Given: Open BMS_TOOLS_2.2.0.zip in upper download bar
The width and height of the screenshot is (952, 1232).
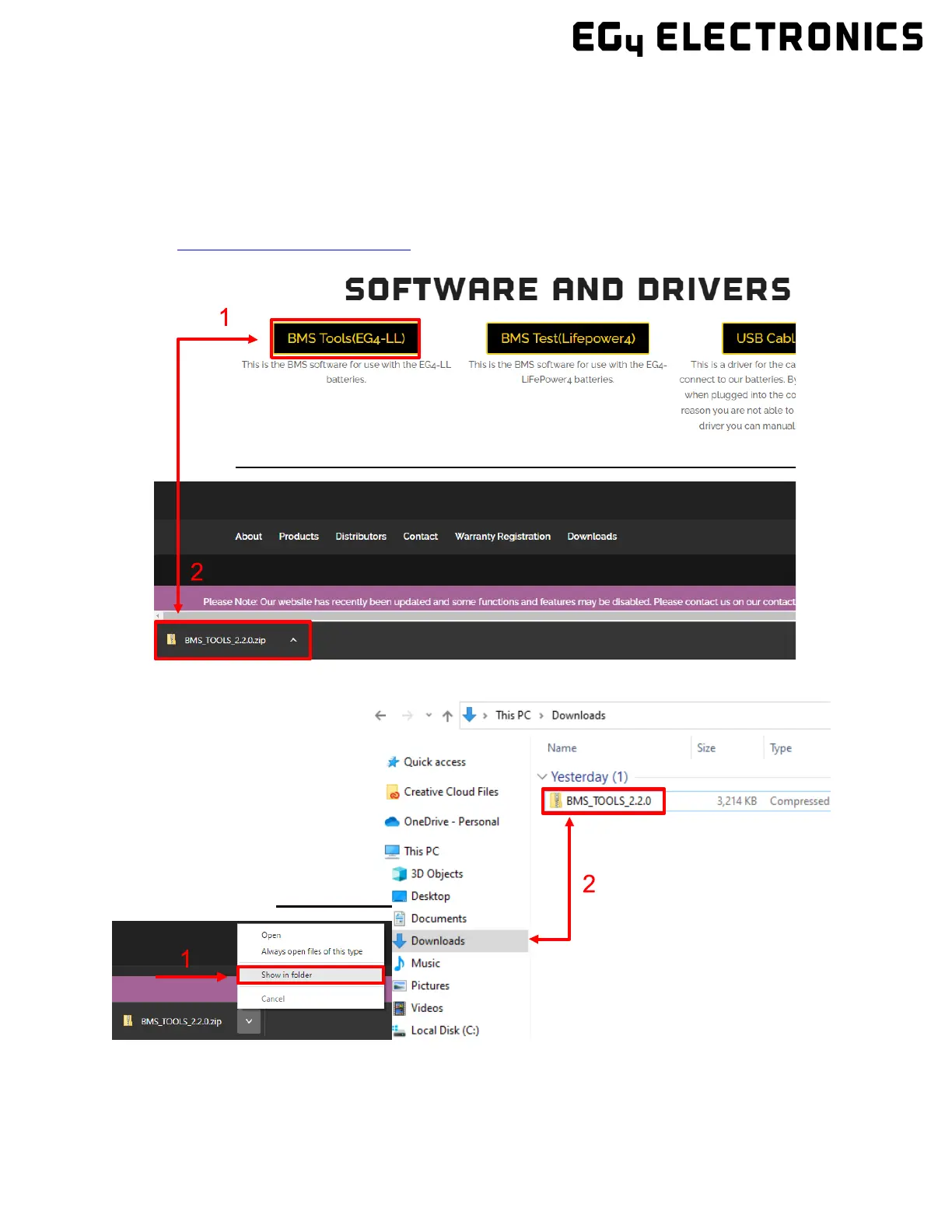Looking at the screenshot, I should (x=226, y=640).
